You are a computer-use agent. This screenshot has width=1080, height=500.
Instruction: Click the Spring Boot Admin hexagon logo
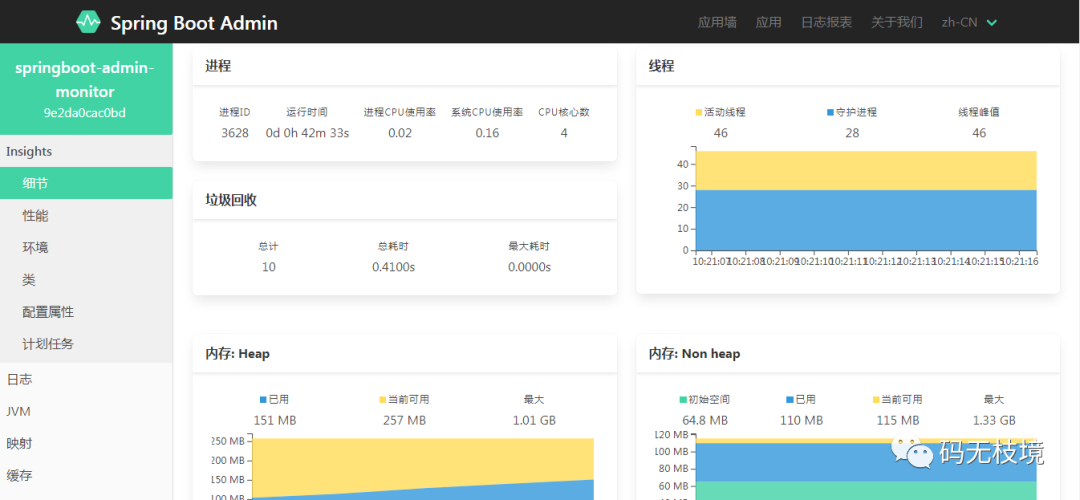pyautogui.click(x=89, y=22)
